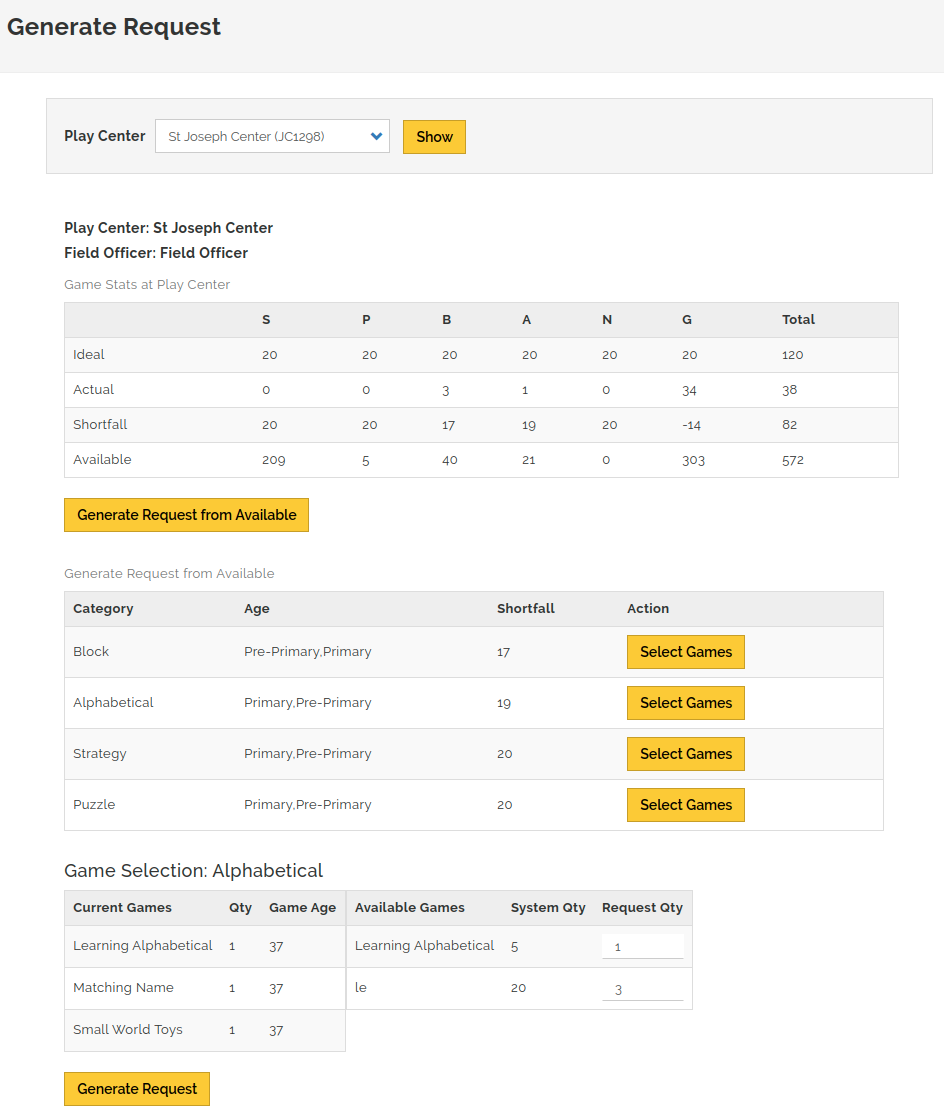
Task: Select the Matching Name current game row
Action: (x=205, y=988)
